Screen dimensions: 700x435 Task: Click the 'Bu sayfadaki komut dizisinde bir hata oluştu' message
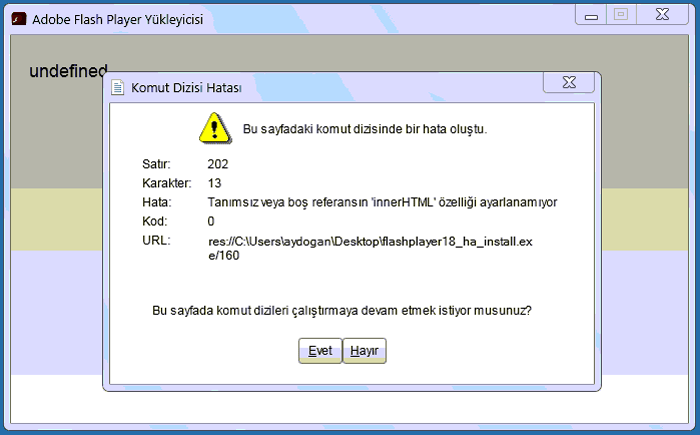(x=365, y=129)
